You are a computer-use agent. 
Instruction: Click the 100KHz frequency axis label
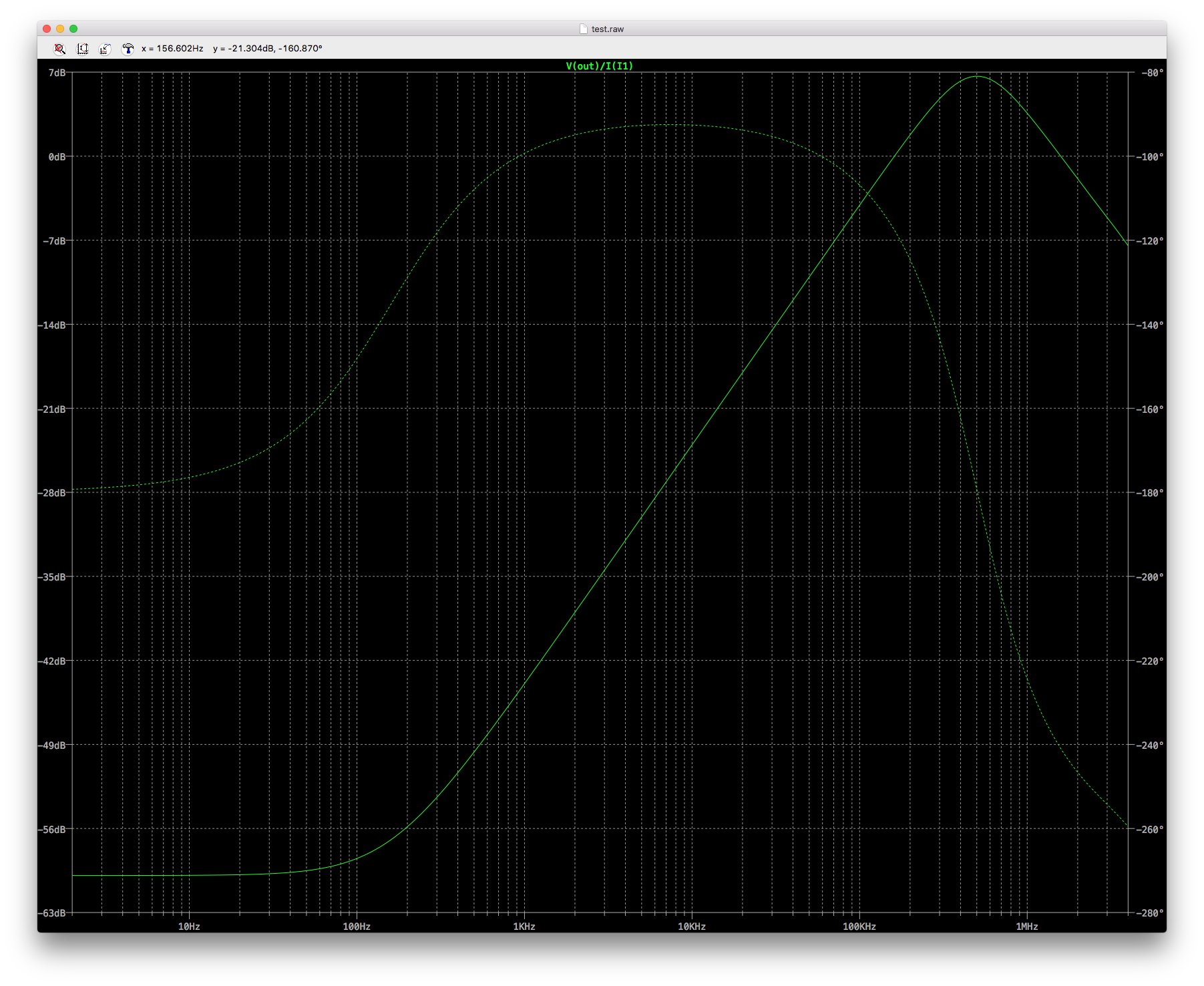pyautogui.click(x=859, y=927)
